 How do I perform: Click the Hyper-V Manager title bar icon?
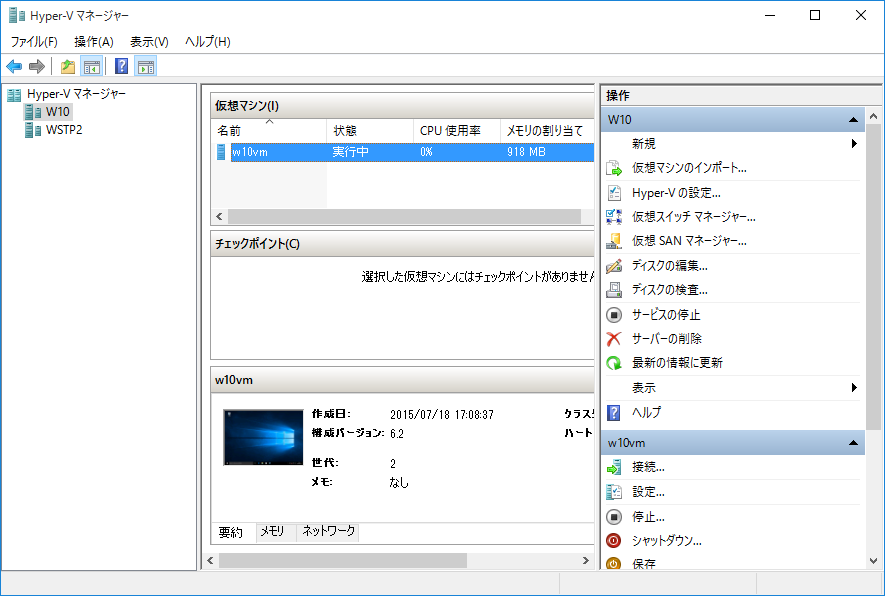pos(16,15)
